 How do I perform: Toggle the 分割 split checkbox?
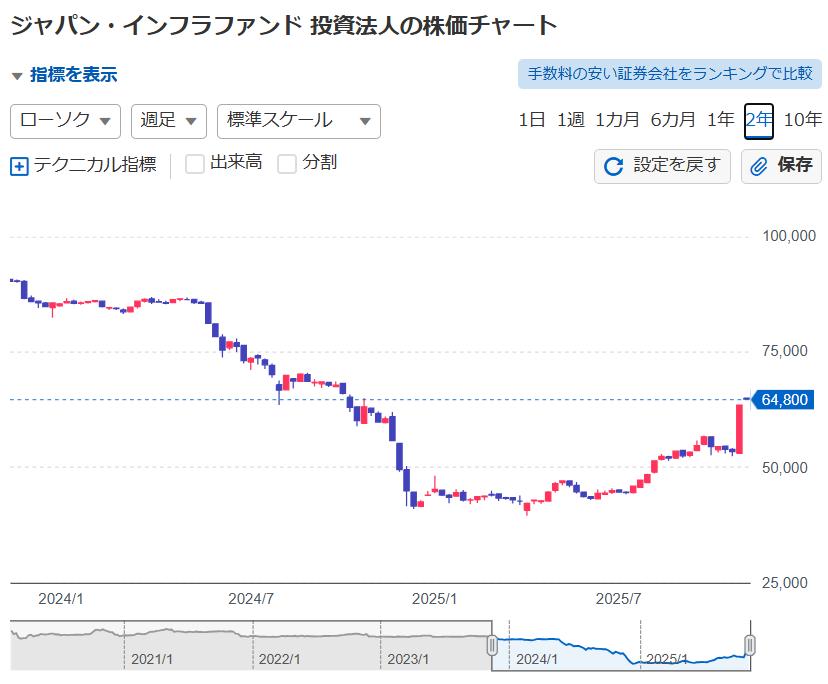point(287,164)
